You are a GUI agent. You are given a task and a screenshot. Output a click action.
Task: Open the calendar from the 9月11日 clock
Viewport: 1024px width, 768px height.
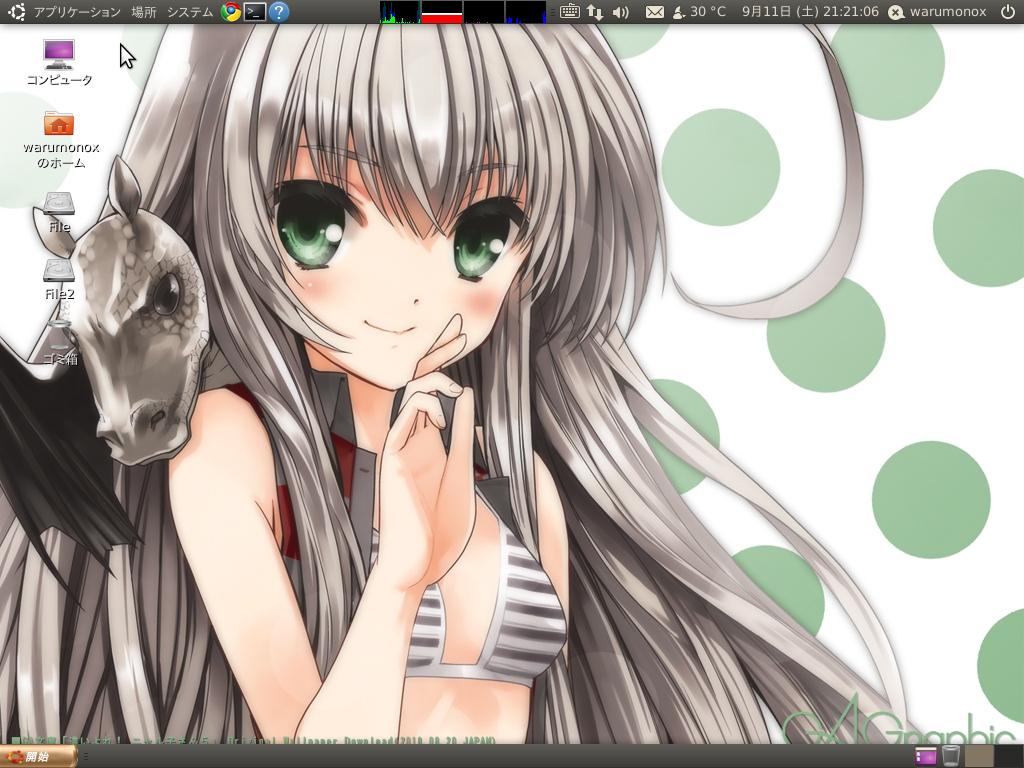coord(810,12)
